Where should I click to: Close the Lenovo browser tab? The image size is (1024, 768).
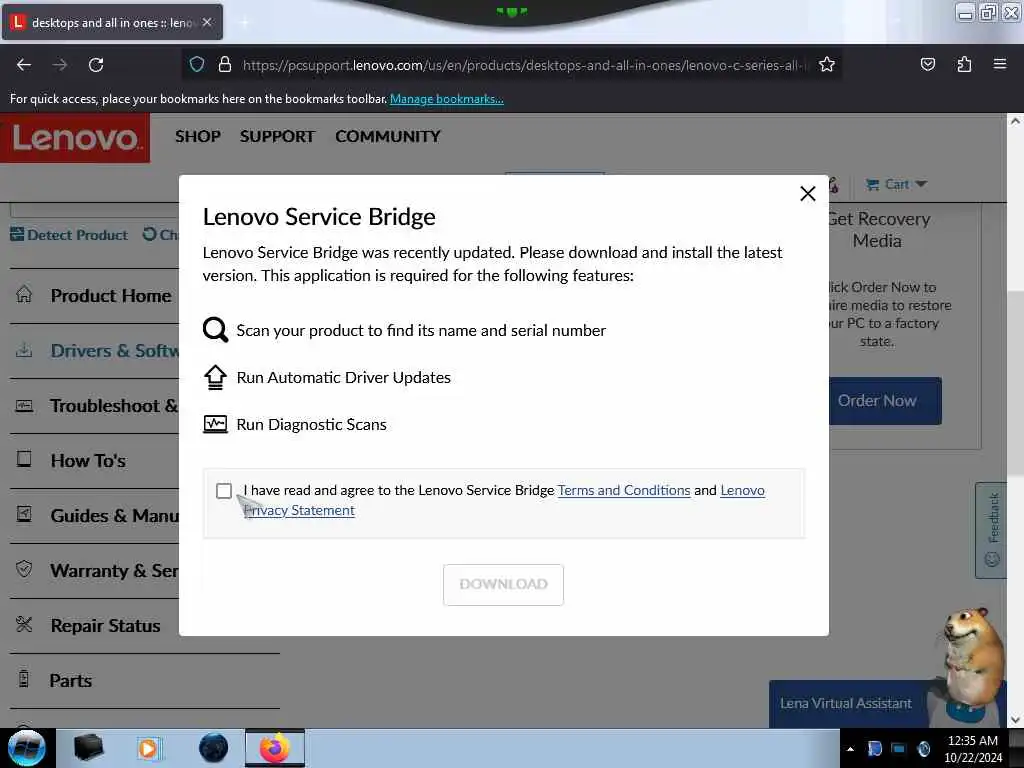[207, 22]
